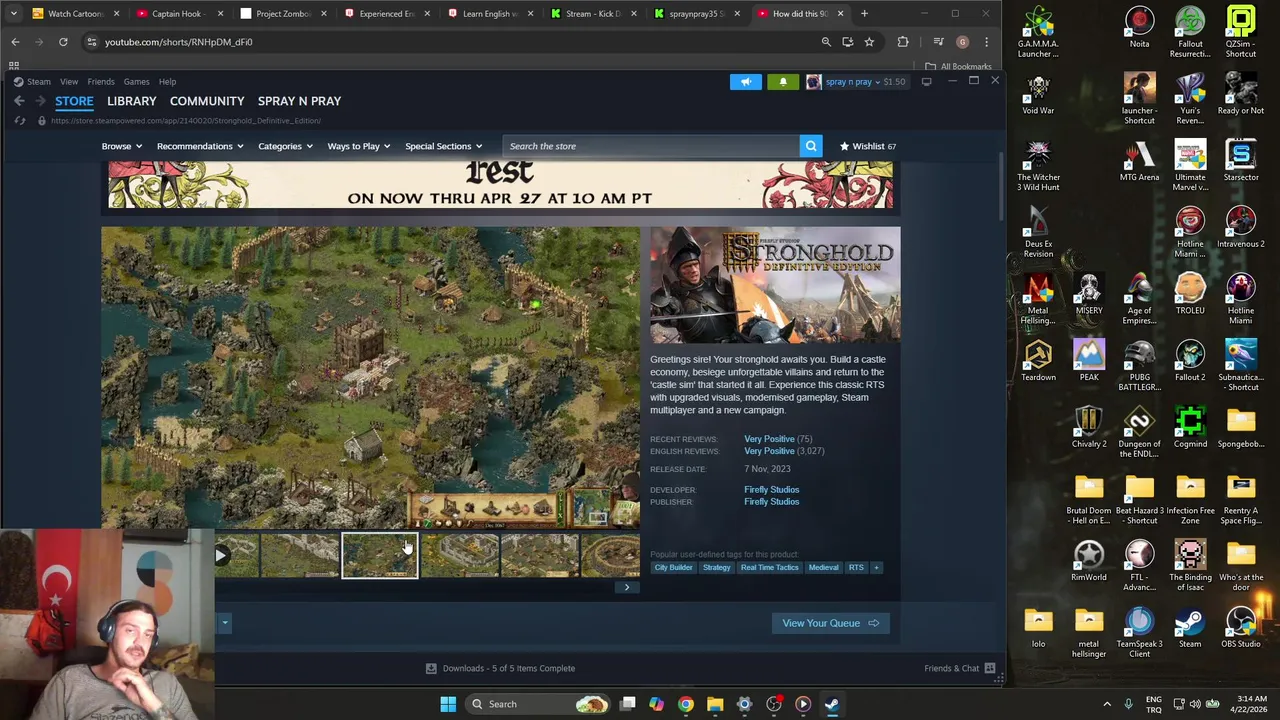Open the Ways to Play dropdown

pyautogui.click(x=359, y=146)
